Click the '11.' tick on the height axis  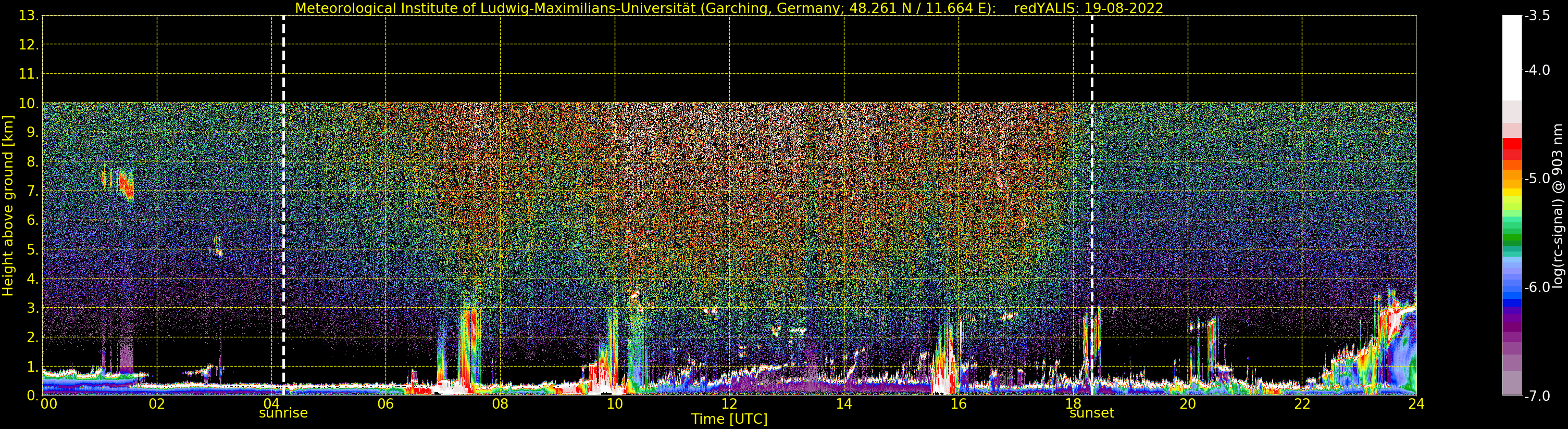point(29,74)
